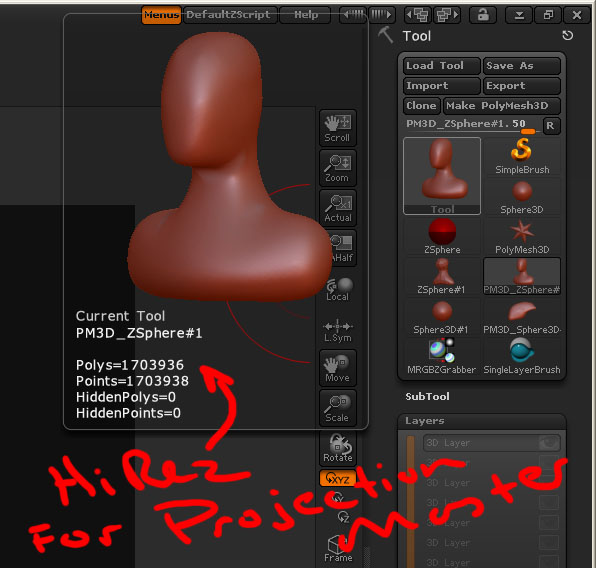596x568 pixels.
Task: Enable Z-axis rotation mode
Action: point(343,517)
